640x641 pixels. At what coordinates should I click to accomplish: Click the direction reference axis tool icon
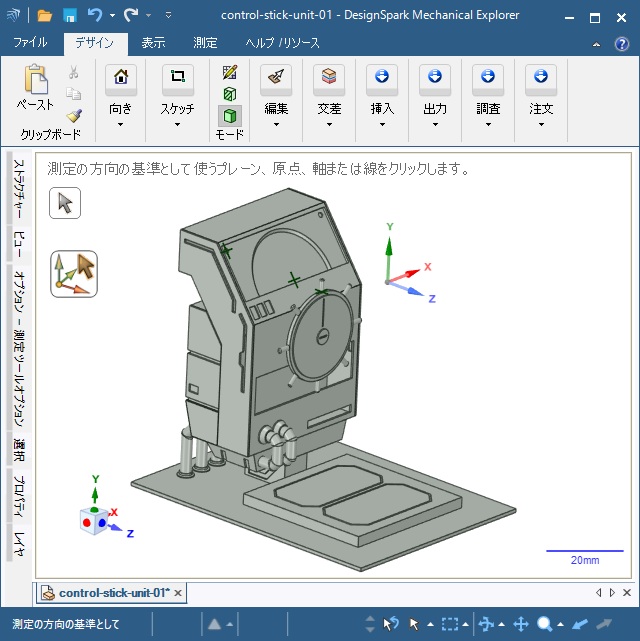[x=74, y=274]
